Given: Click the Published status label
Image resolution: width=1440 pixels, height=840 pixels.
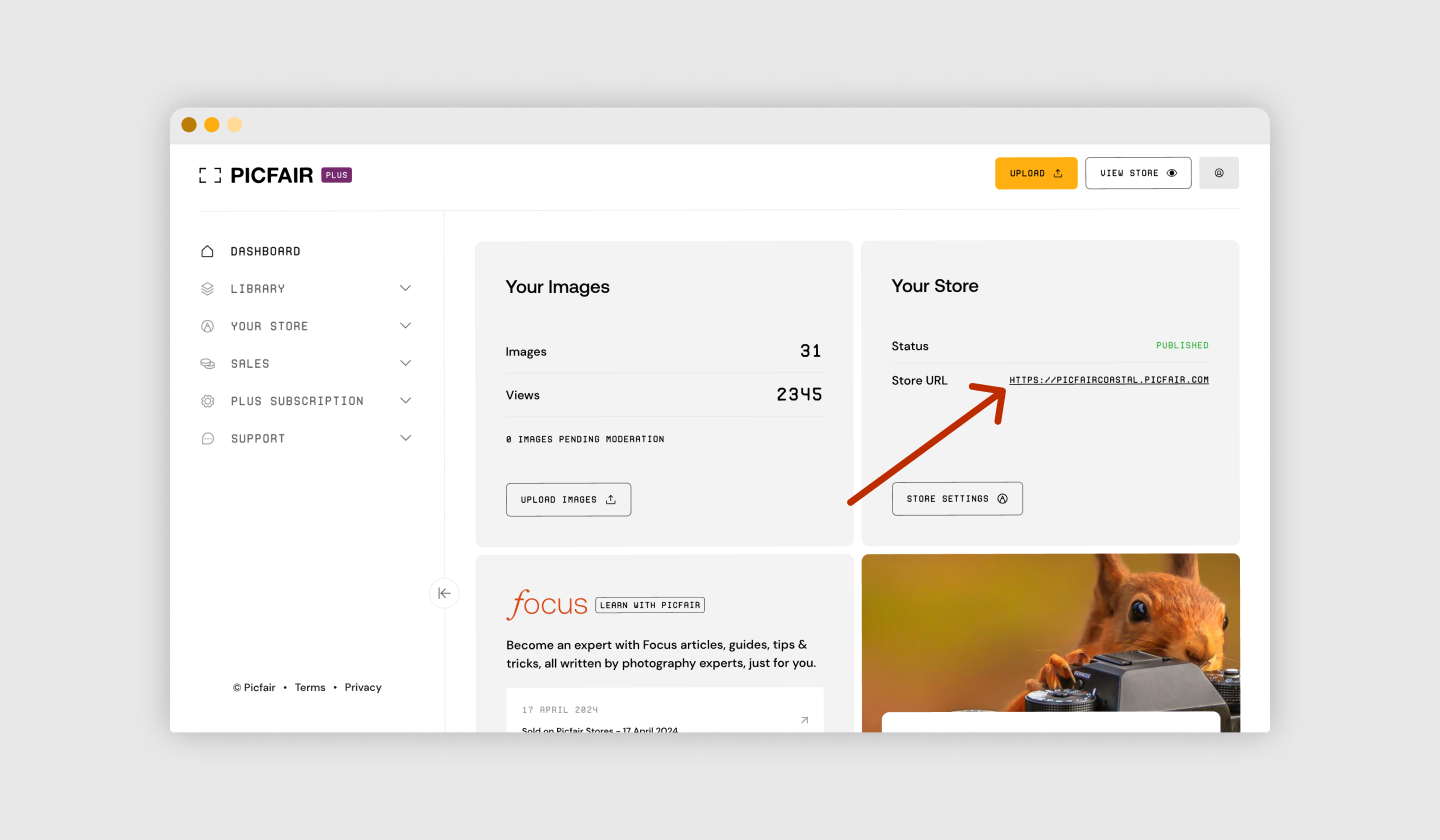Looking at the screenshot, I should (x=1182, y=345).
